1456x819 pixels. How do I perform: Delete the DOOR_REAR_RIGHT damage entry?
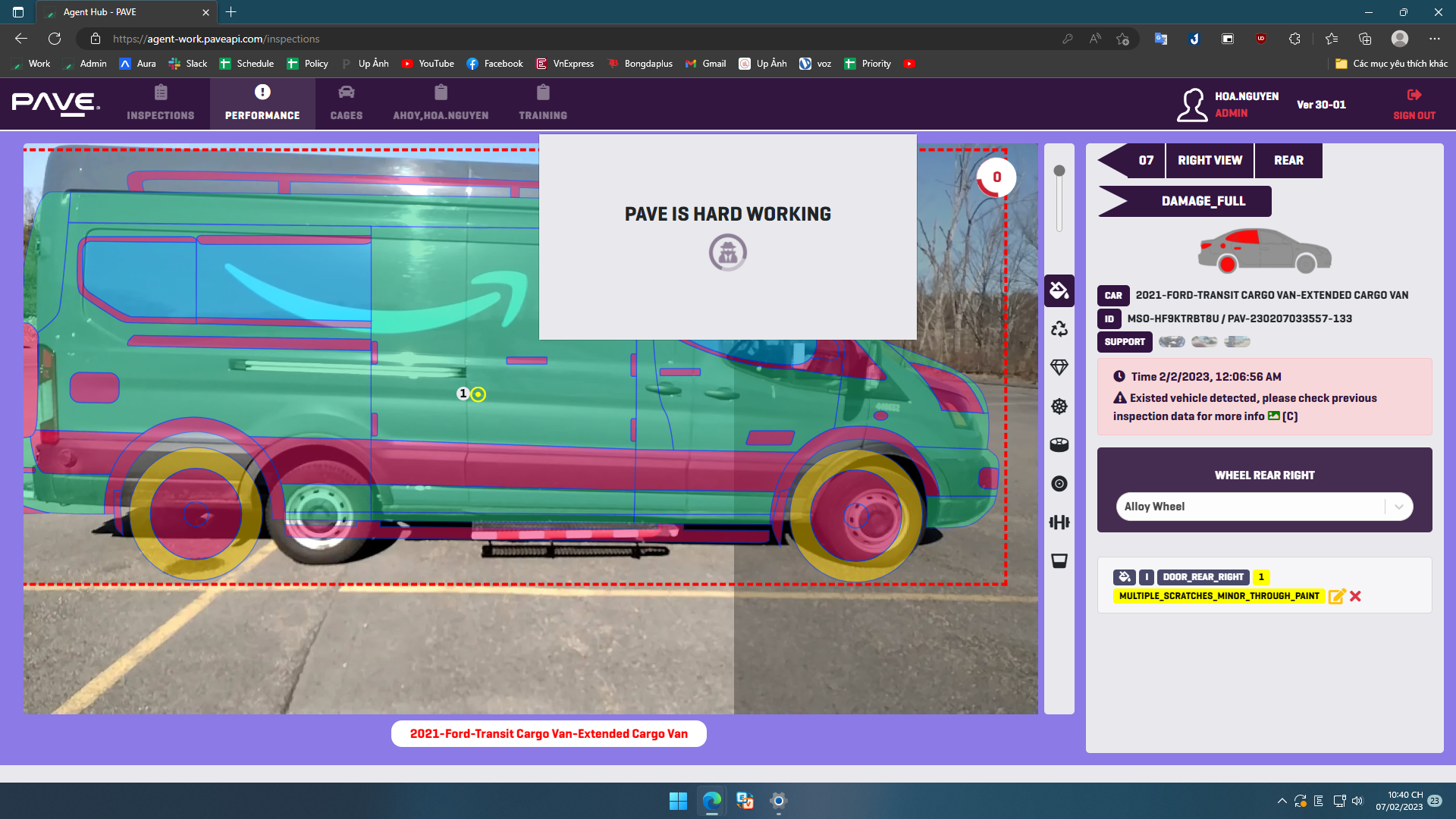pyautogui.click(x=1356, y=597)
